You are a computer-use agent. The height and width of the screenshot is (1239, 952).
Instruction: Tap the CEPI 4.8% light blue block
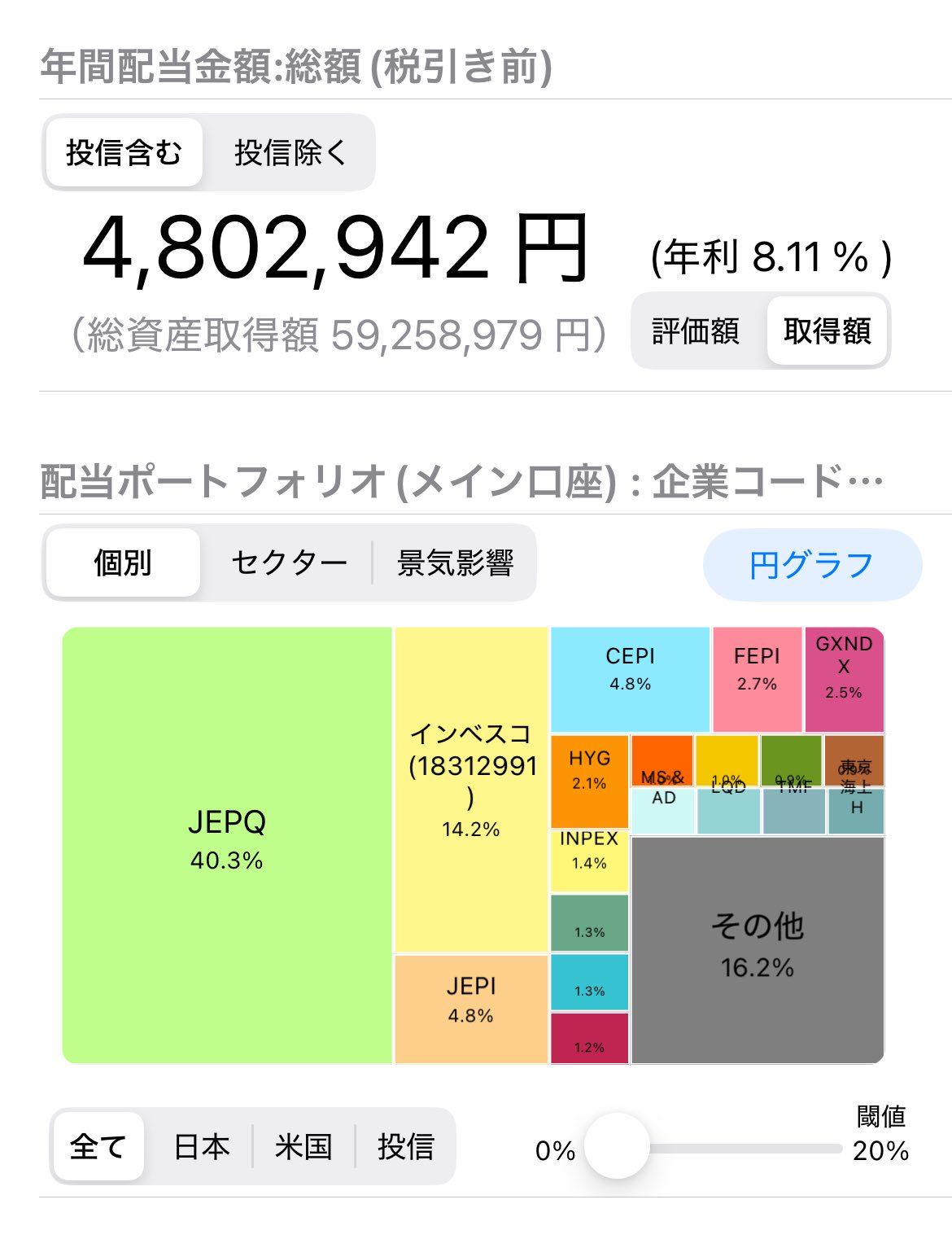point(631,680)
